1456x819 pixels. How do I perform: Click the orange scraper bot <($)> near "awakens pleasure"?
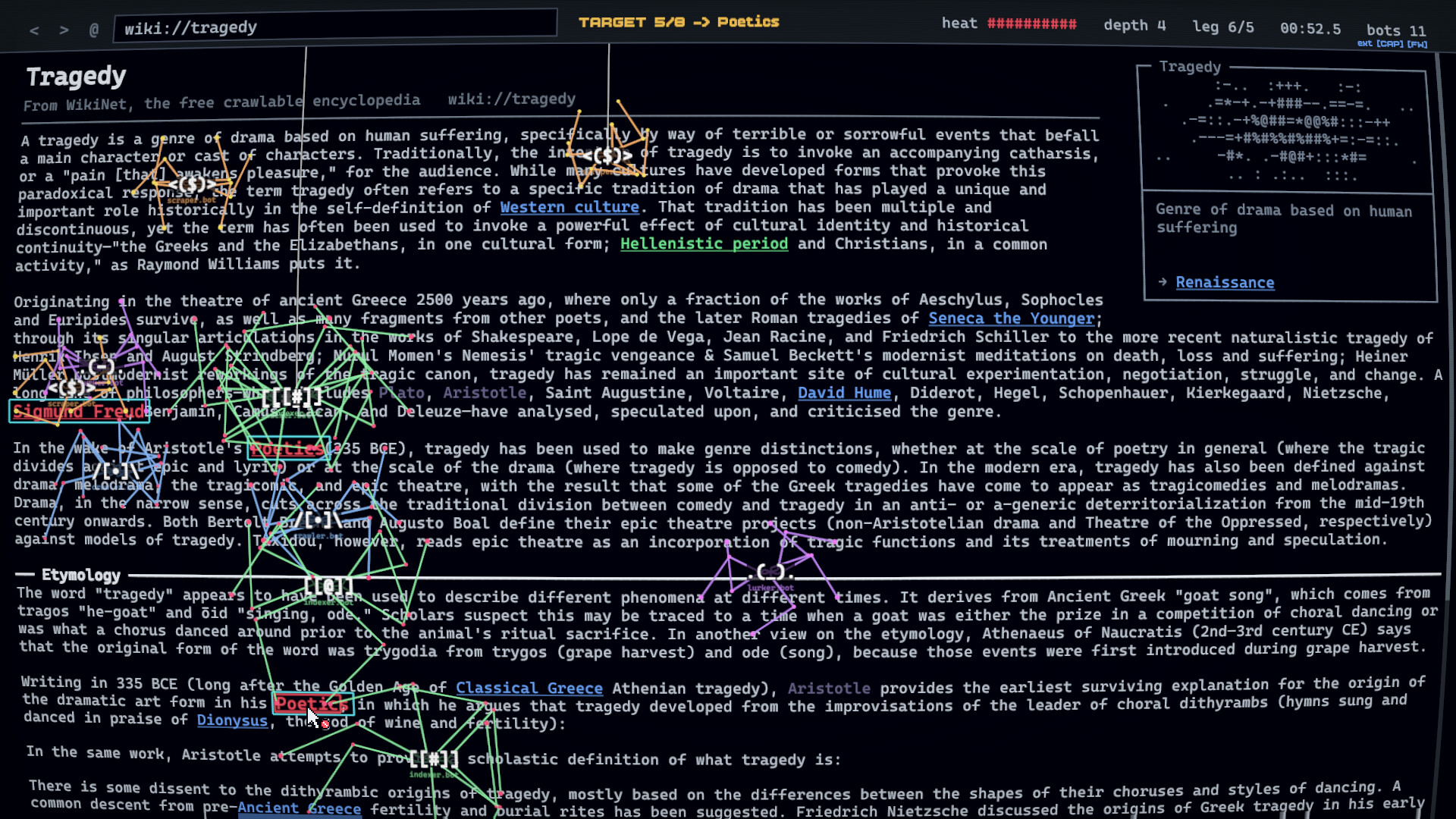point(192,184)
